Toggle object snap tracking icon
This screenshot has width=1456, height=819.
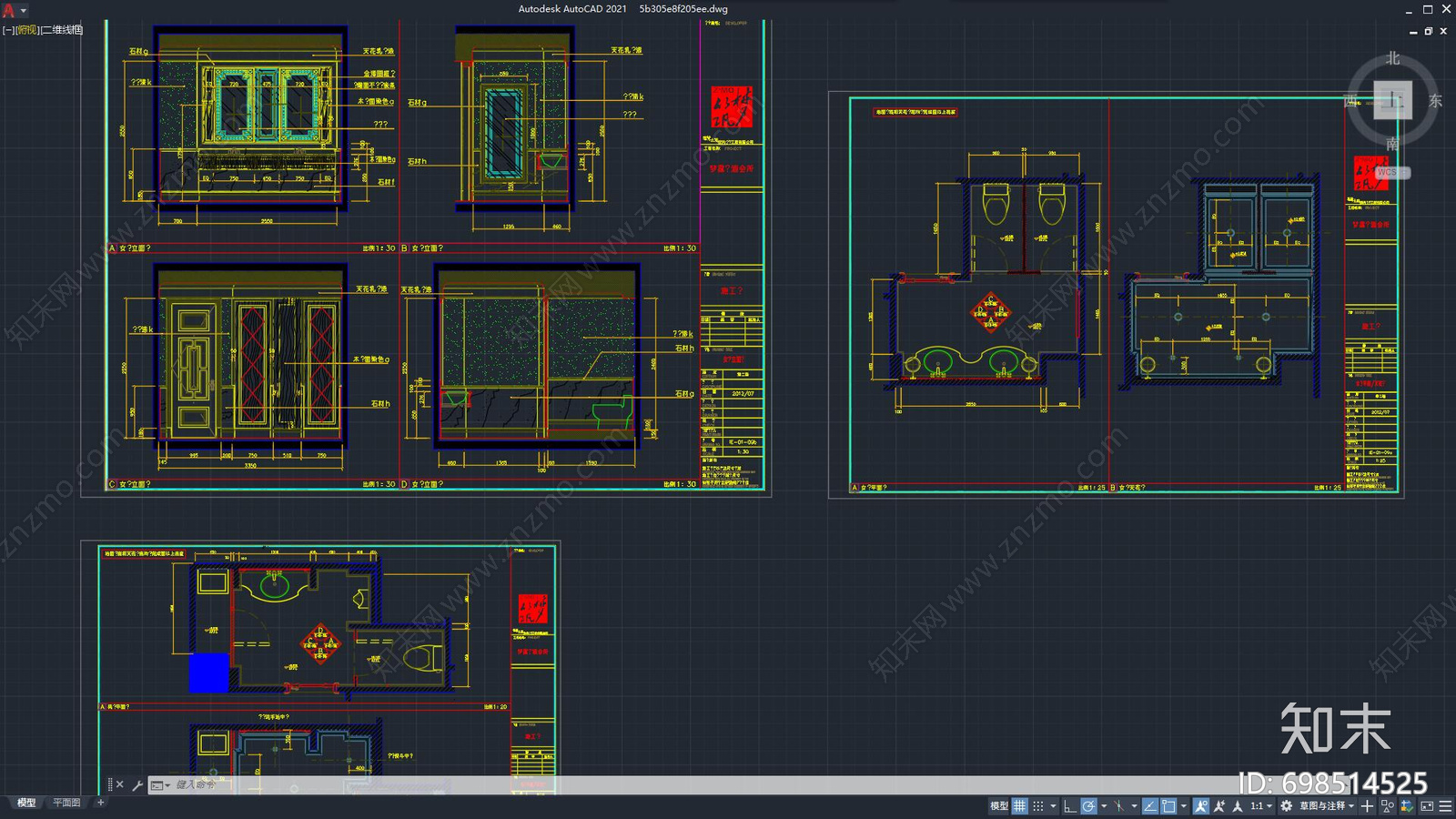point(1150,806)
